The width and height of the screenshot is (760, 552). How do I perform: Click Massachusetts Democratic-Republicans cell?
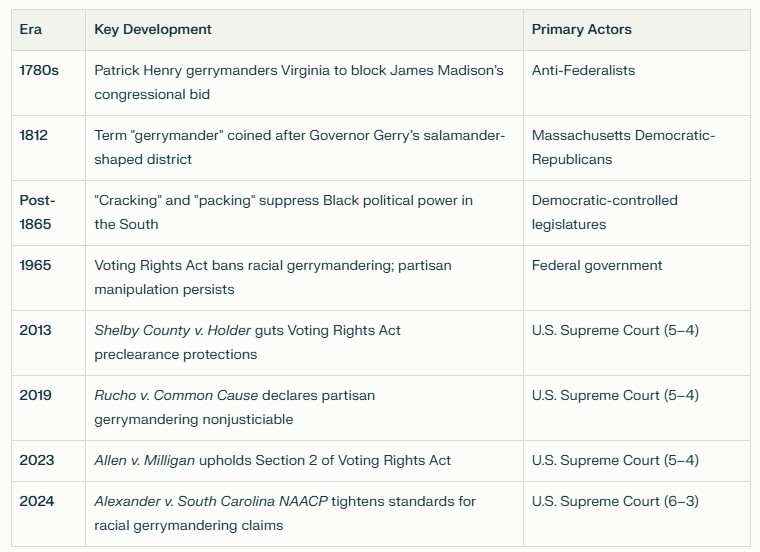pos(636,148)
